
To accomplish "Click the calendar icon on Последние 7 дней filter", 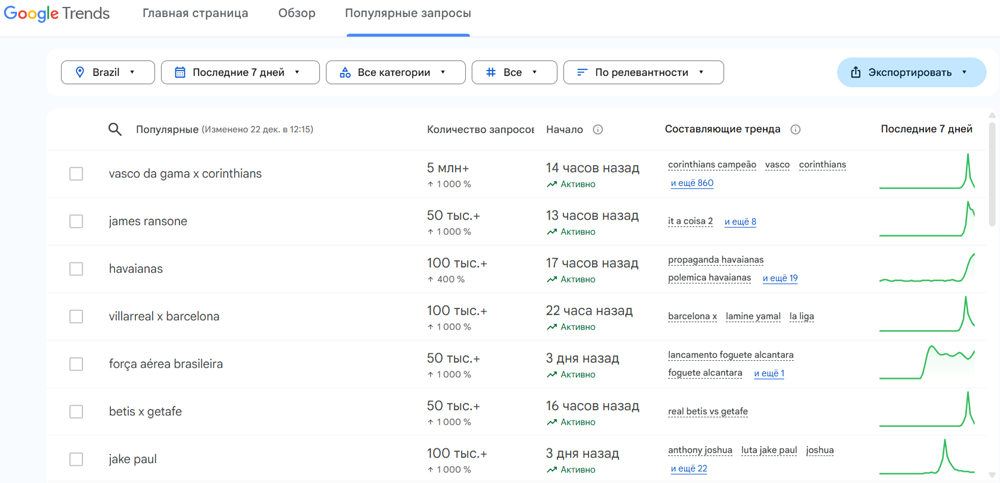I will [180, 72].
